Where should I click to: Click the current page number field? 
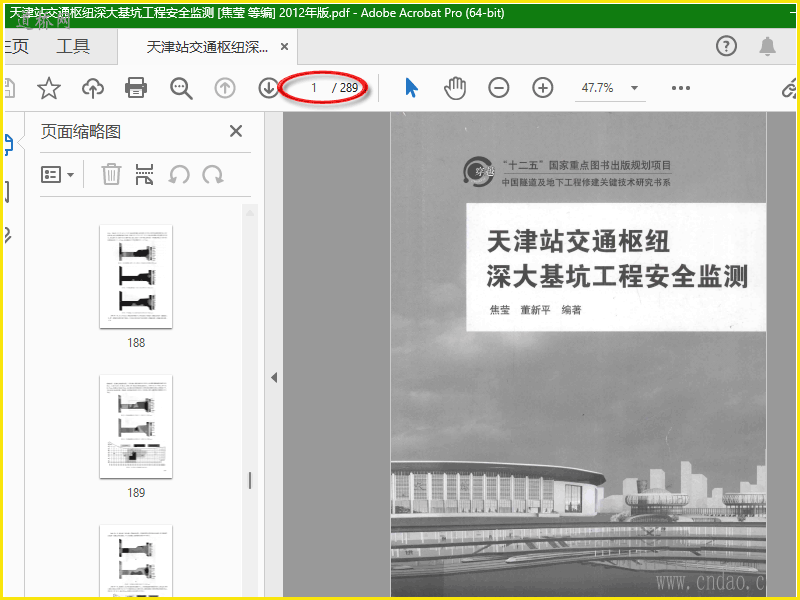tap(313, 88)
